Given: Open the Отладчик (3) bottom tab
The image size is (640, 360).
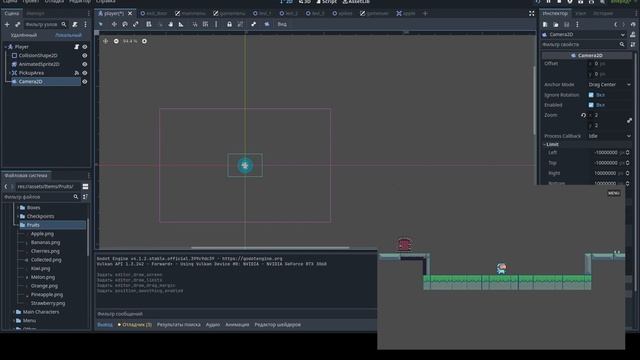Looking at the screenshot, I should coord(135,325).
